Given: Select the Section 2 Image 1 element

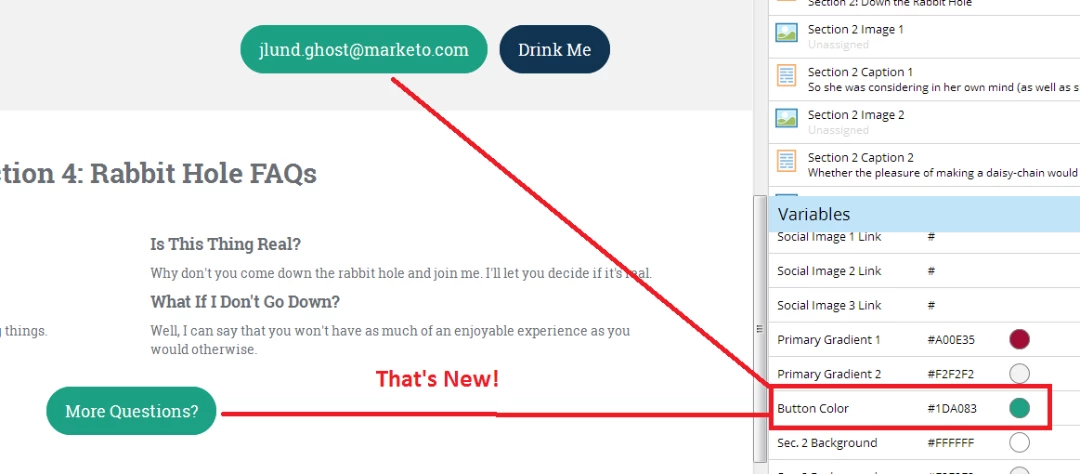Looking at the screenshot, I should click(x=924, y=37).
